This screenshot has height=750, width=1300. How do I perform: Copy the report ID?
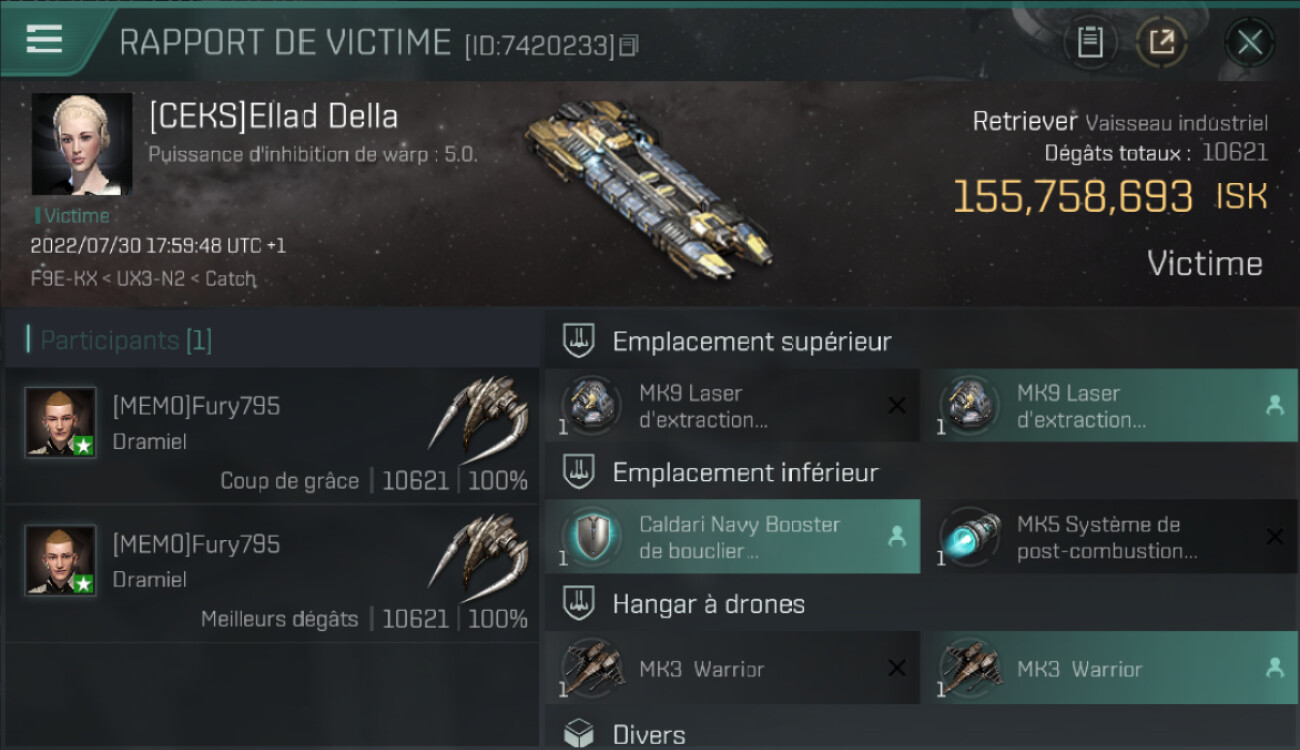[x=629, y=46]
